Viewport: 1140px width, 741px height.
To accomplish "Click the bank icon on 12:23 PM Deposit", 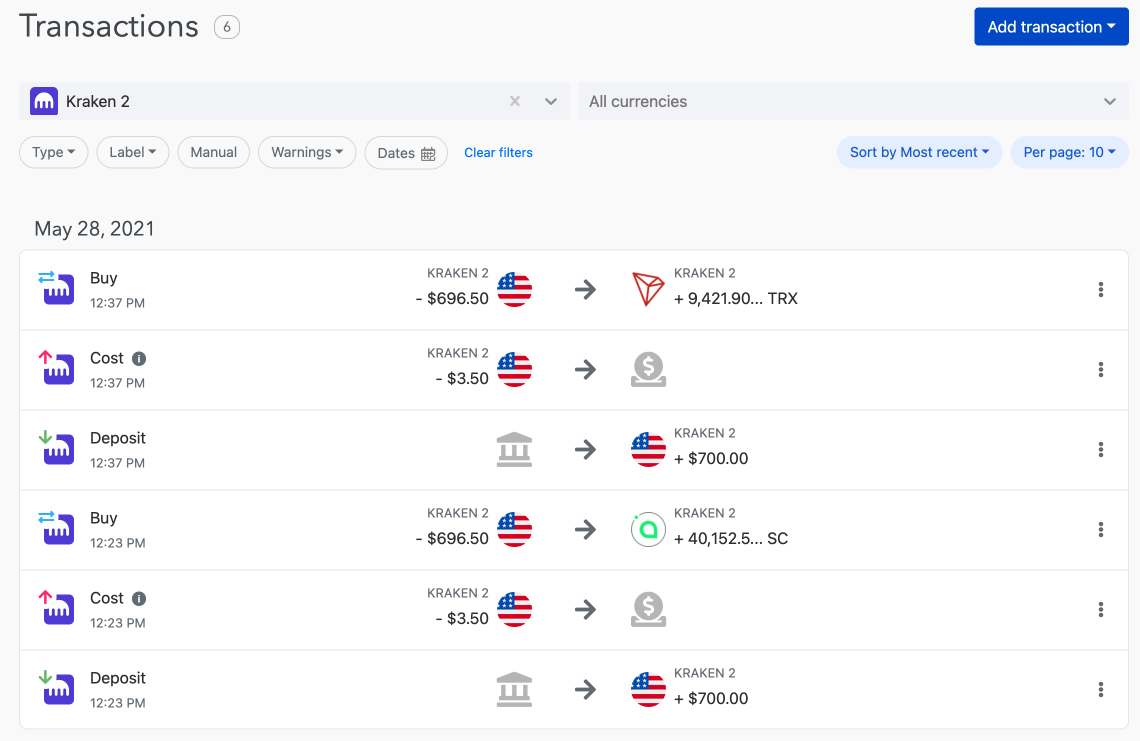I will pos(515,689).
